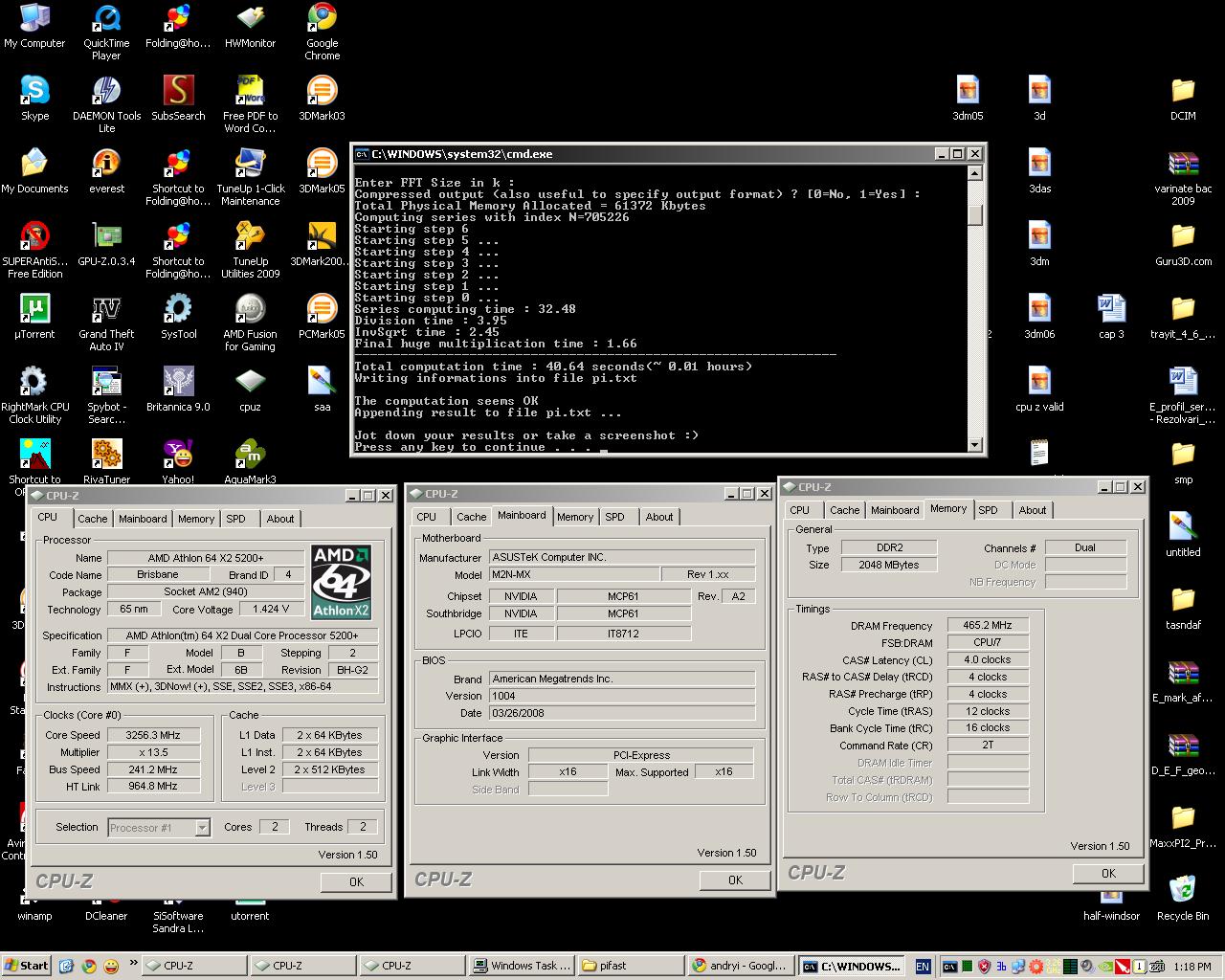Click OK in the middle CPU-Z window
Image resolution: width=1225 pixels, height=980 pixels.
[735, 880]
